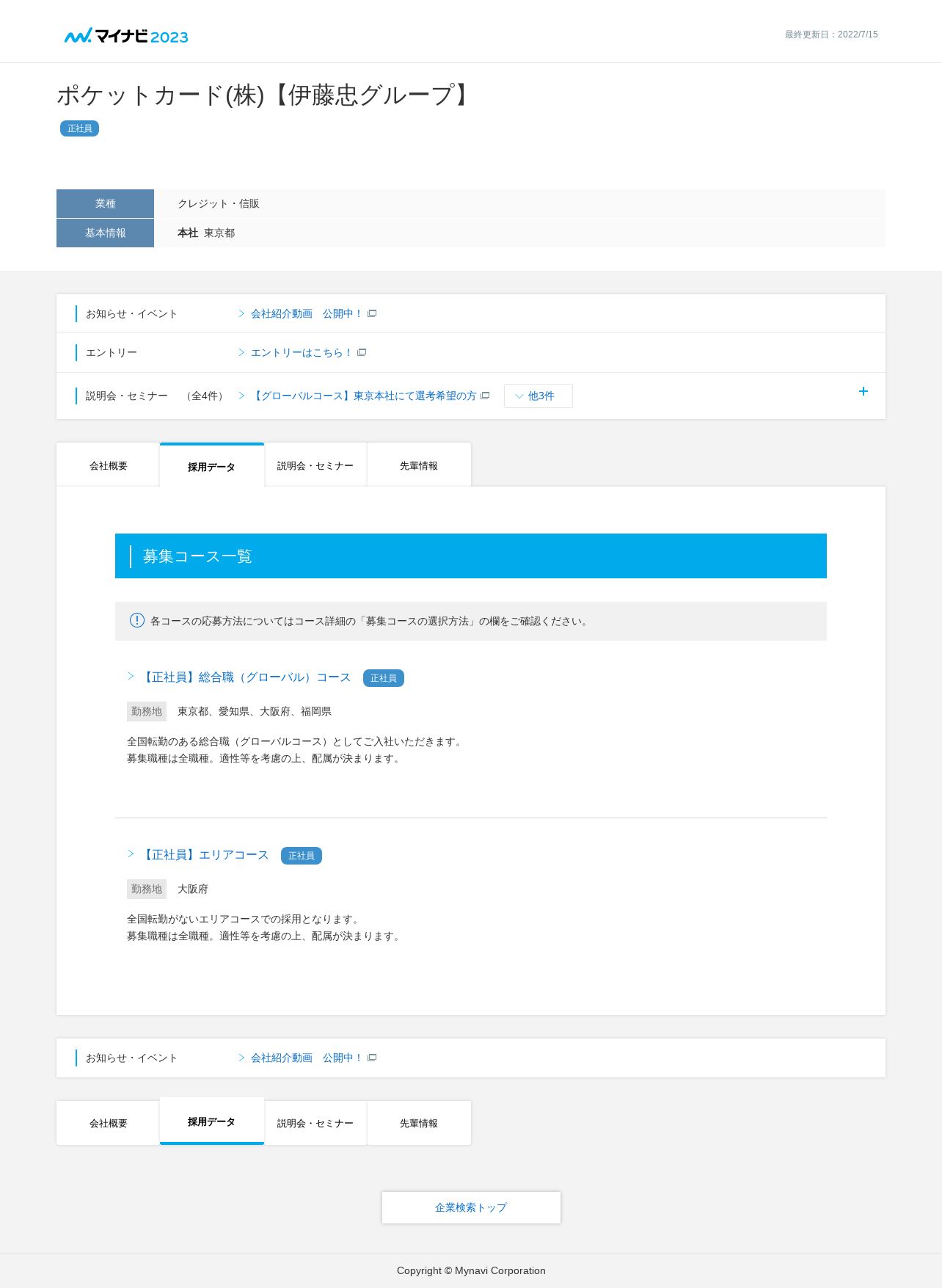Switch to top 会社概要 tab
This screenshot has width=942, height=1288.
coord(109,465)
